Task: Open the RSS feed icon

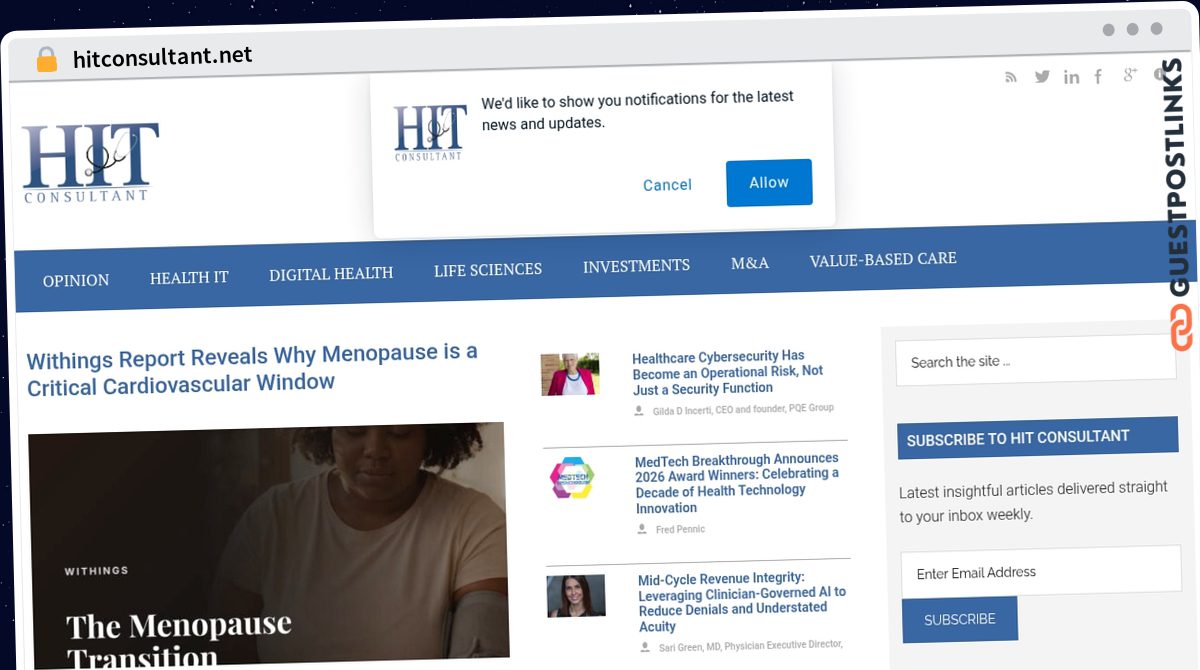Action: click(x=1011, y=78)
